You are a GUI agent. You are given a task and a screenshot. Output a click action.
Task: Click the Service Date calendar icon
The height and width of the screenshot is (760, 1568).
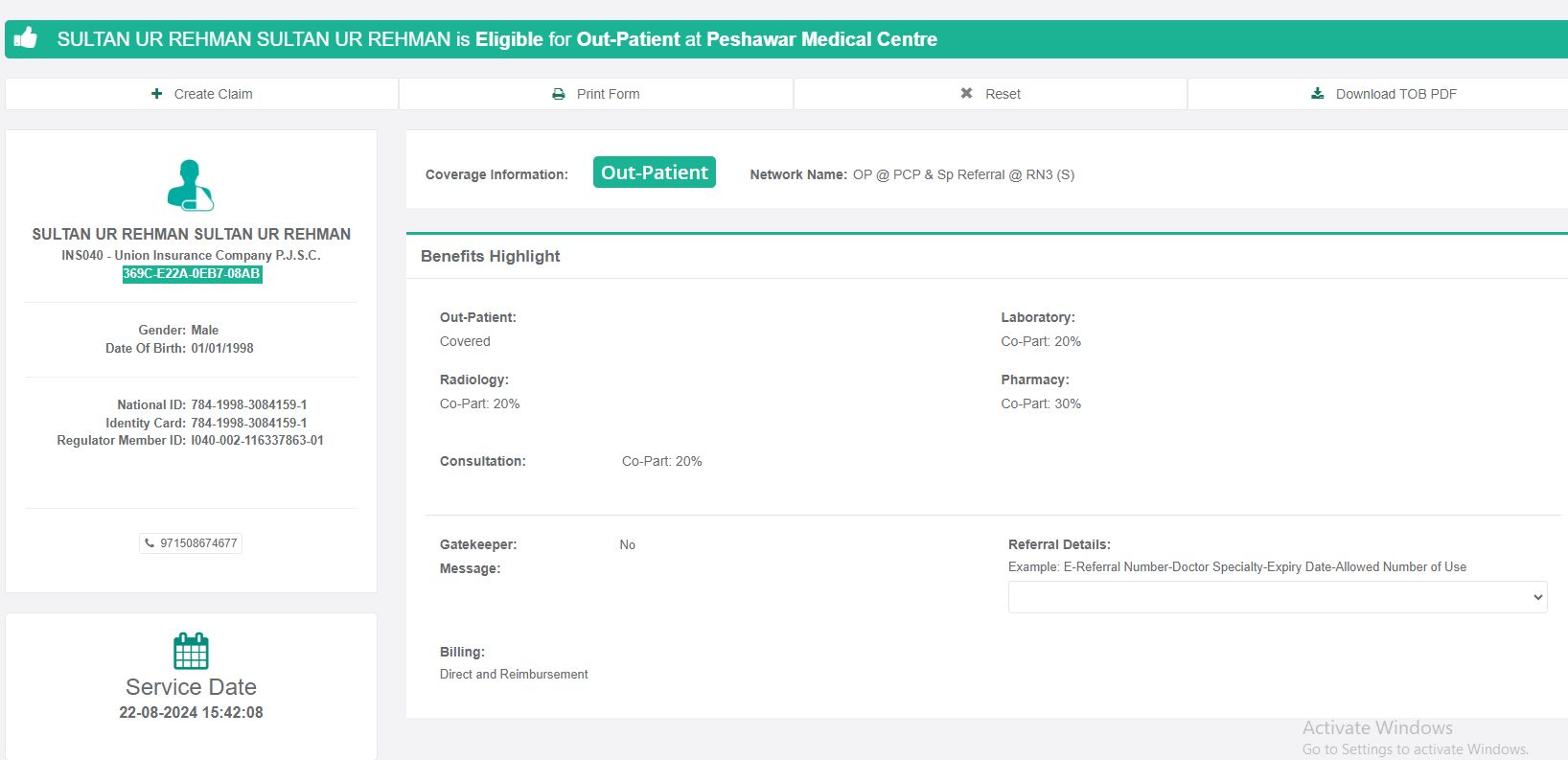point(191,651)
